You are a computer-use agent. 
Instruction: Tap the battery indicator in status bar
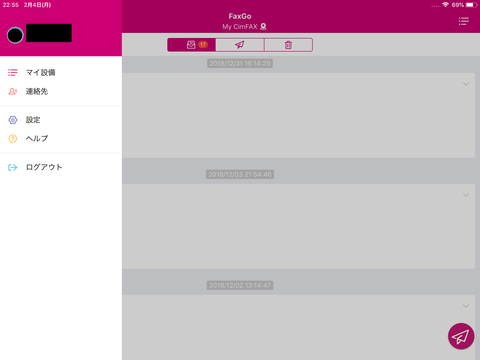472,5
